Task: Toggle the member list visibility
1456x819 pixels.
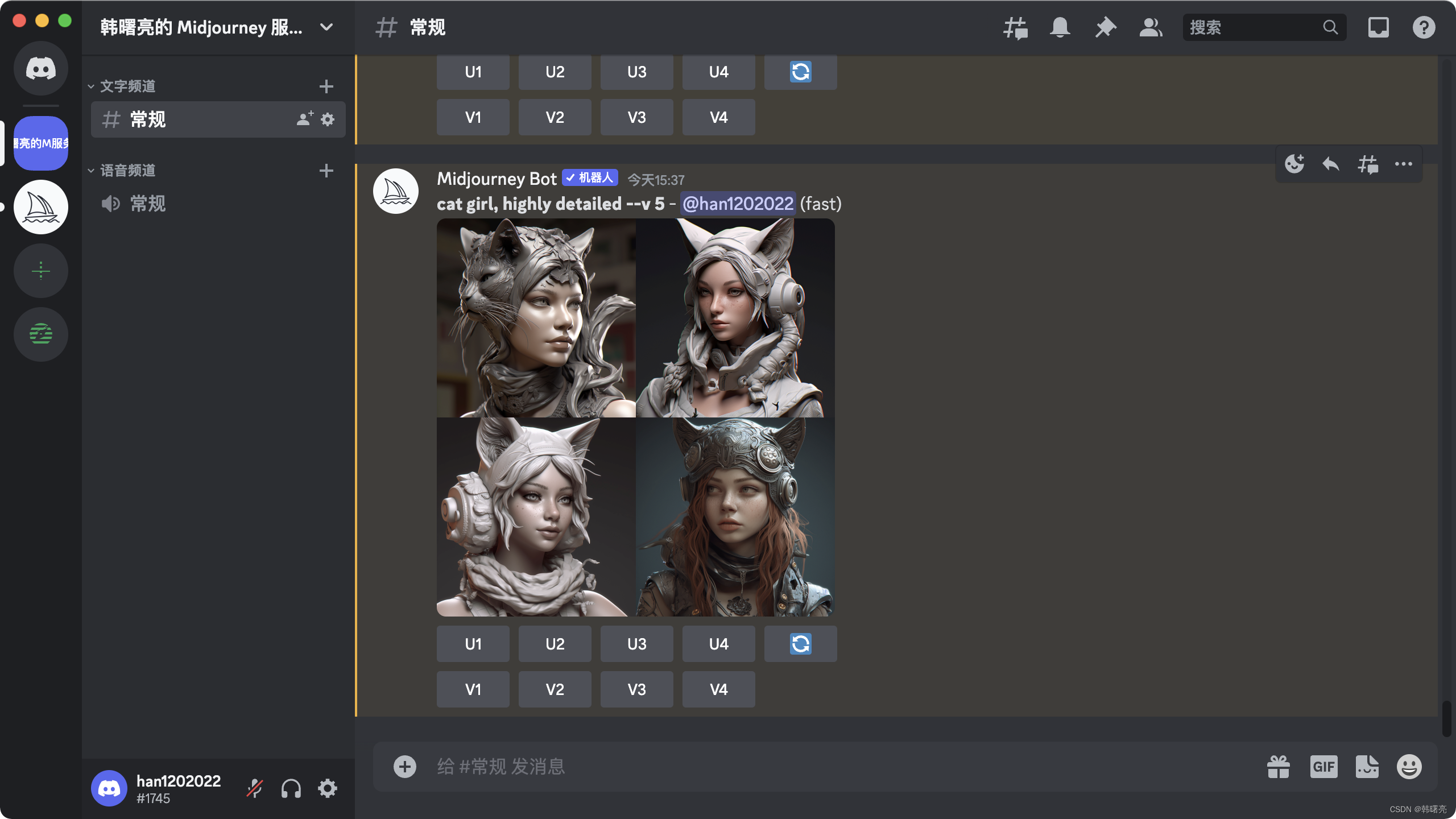Action: pyautogui.click(x=1151, y=27)
